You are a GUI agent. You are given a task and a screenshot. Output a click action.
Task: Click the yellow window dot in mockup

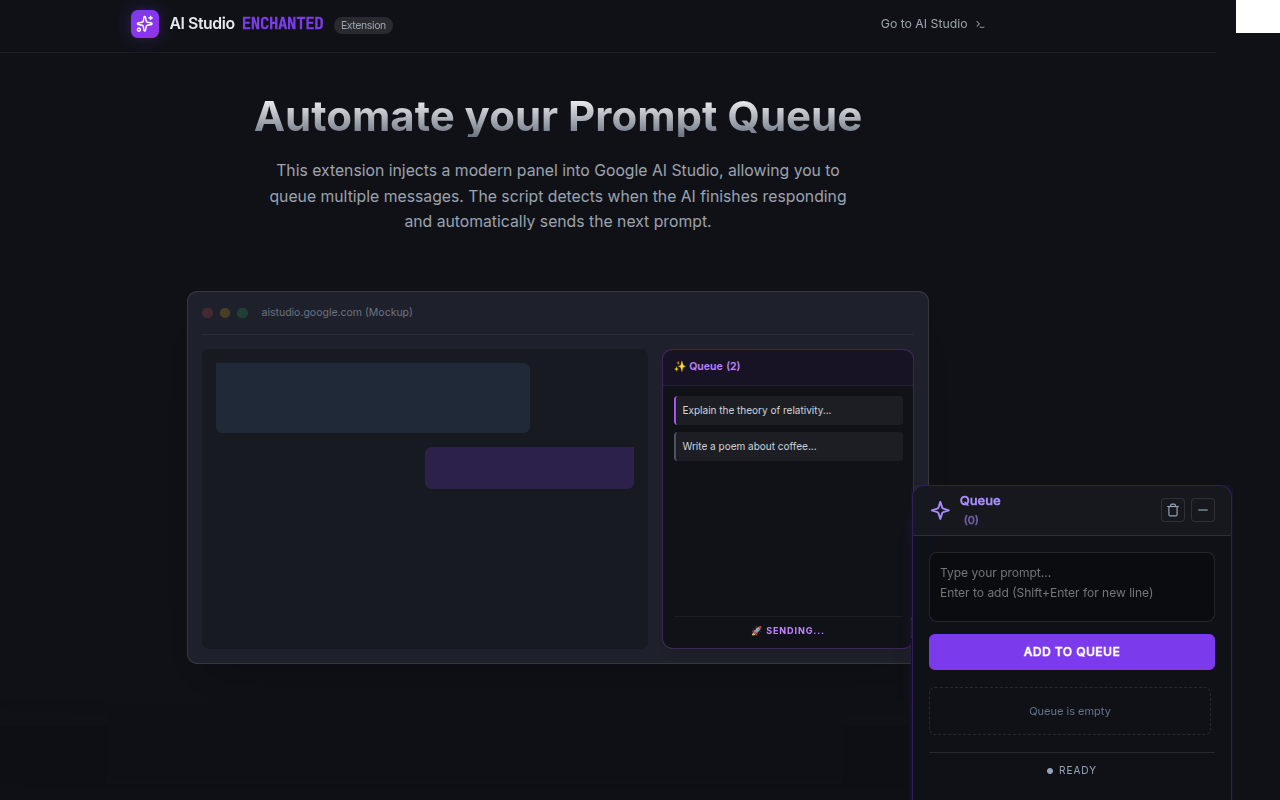pos(225,313)
